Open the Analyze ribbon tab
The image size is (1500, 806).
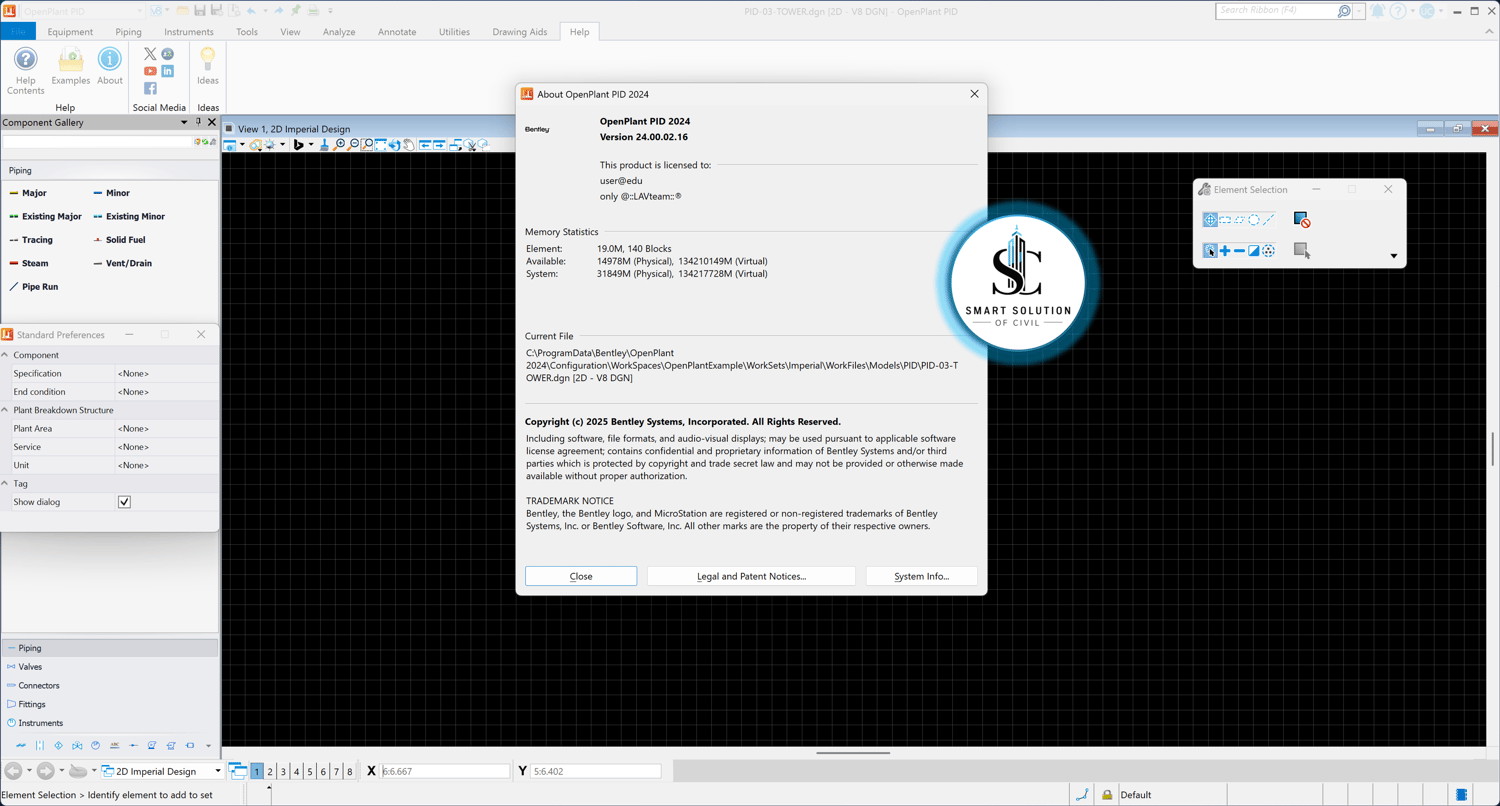click(339, 32)
